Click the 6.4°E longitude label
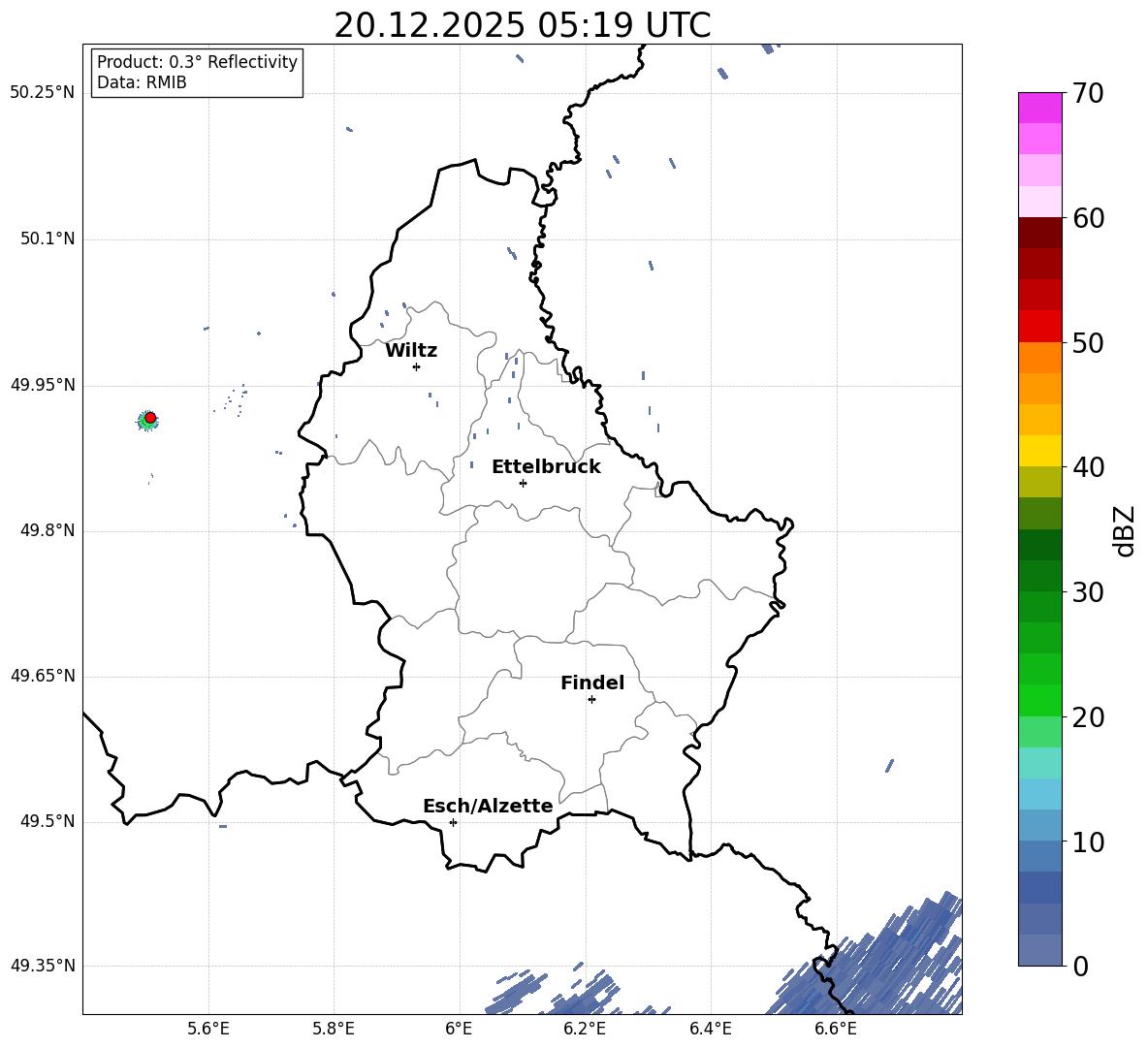Viewport: 1148px width, 1048px height. pos(710,1030)
